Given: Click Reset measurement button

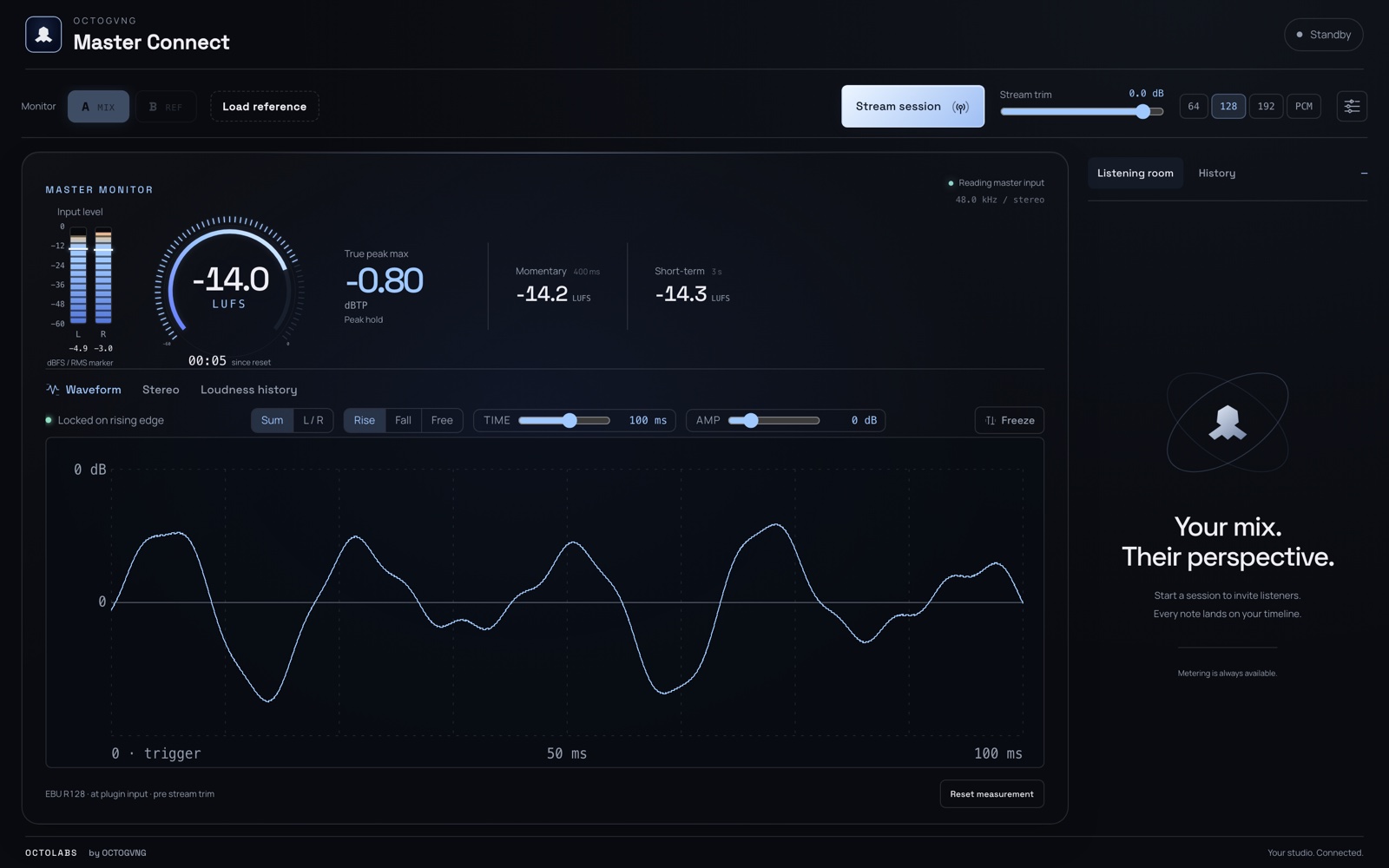Looking at the screenshot, I should pos(991,794).
